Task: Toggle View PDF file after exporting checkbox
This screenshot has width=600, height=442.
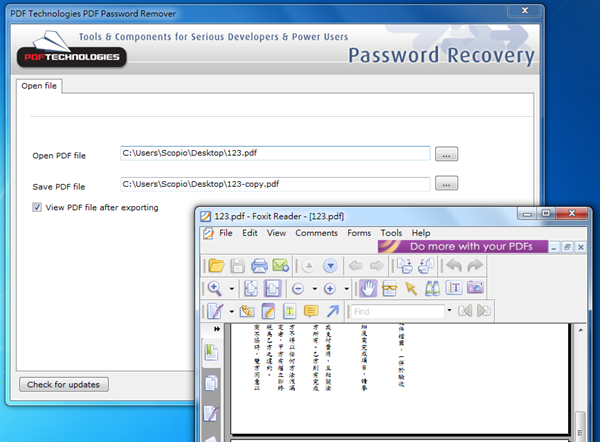Action: click(37, 207)
